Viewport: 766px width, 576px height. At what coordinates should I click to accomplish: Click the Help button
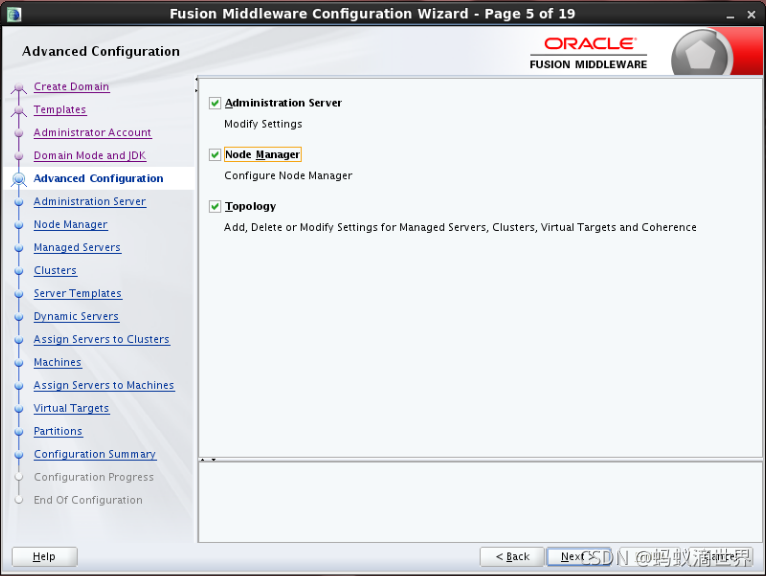pyautogui.click(x=44, y=556)
